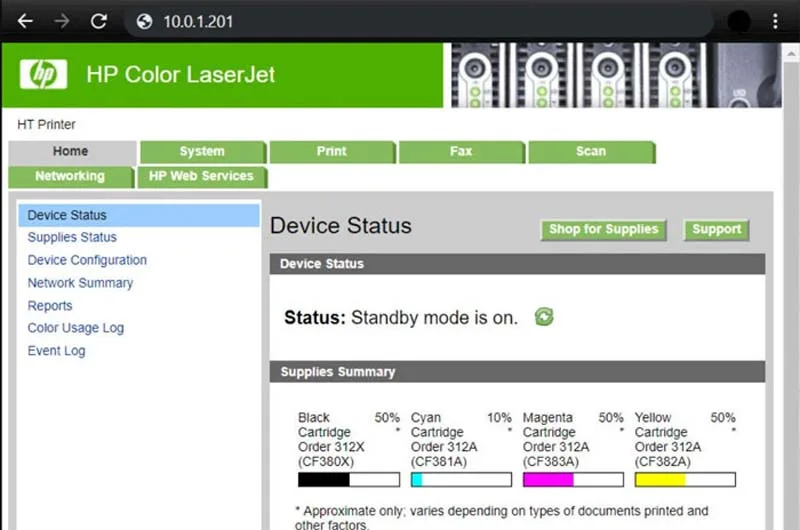Click the black cartridge level bar

pos(349,479)
